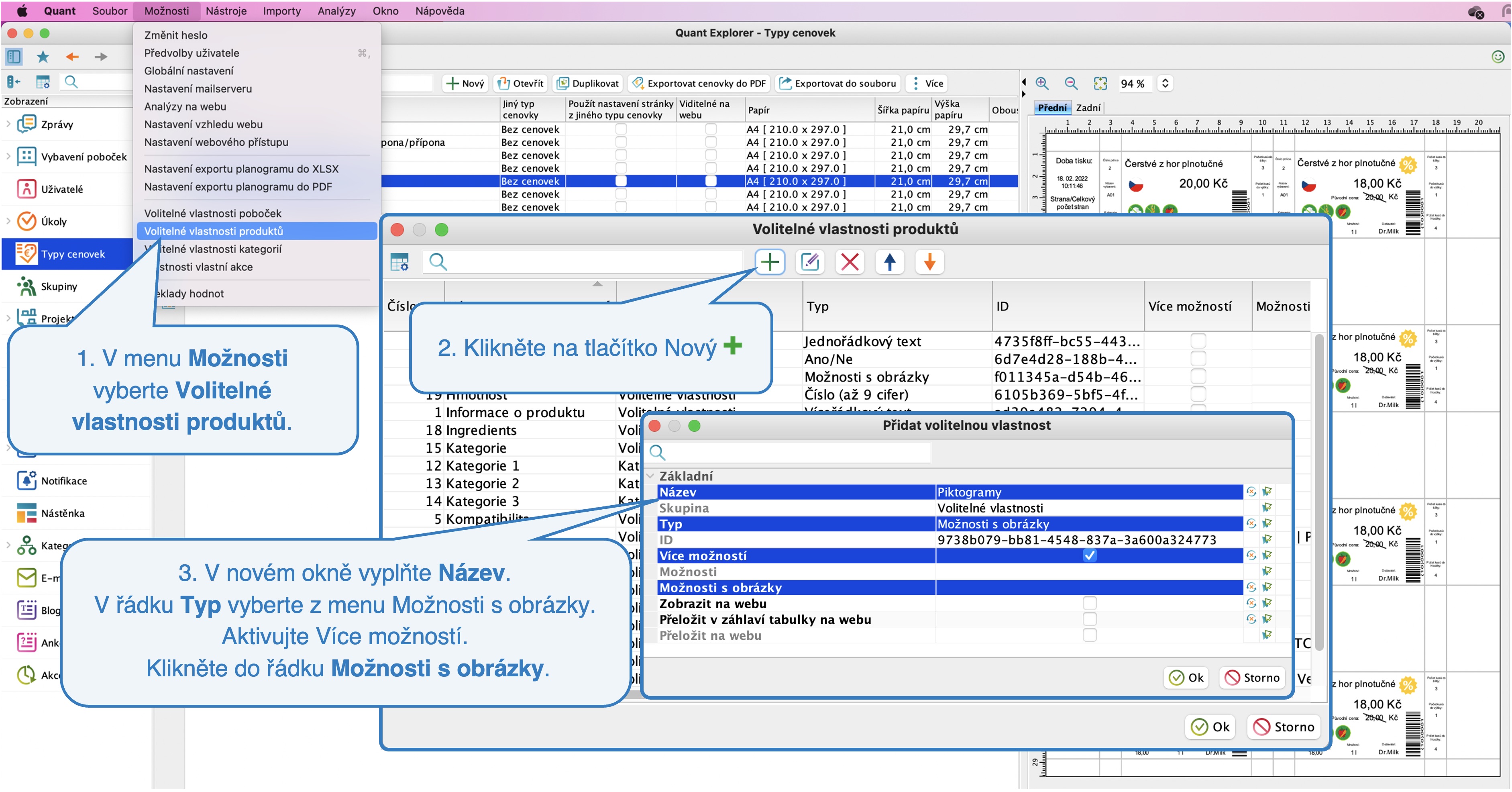Viewport: 1512px width, 792px height.
Task: Toggle Více možností checkbox for Možnosti s obrázky row
Action: tap(1198, 376)
